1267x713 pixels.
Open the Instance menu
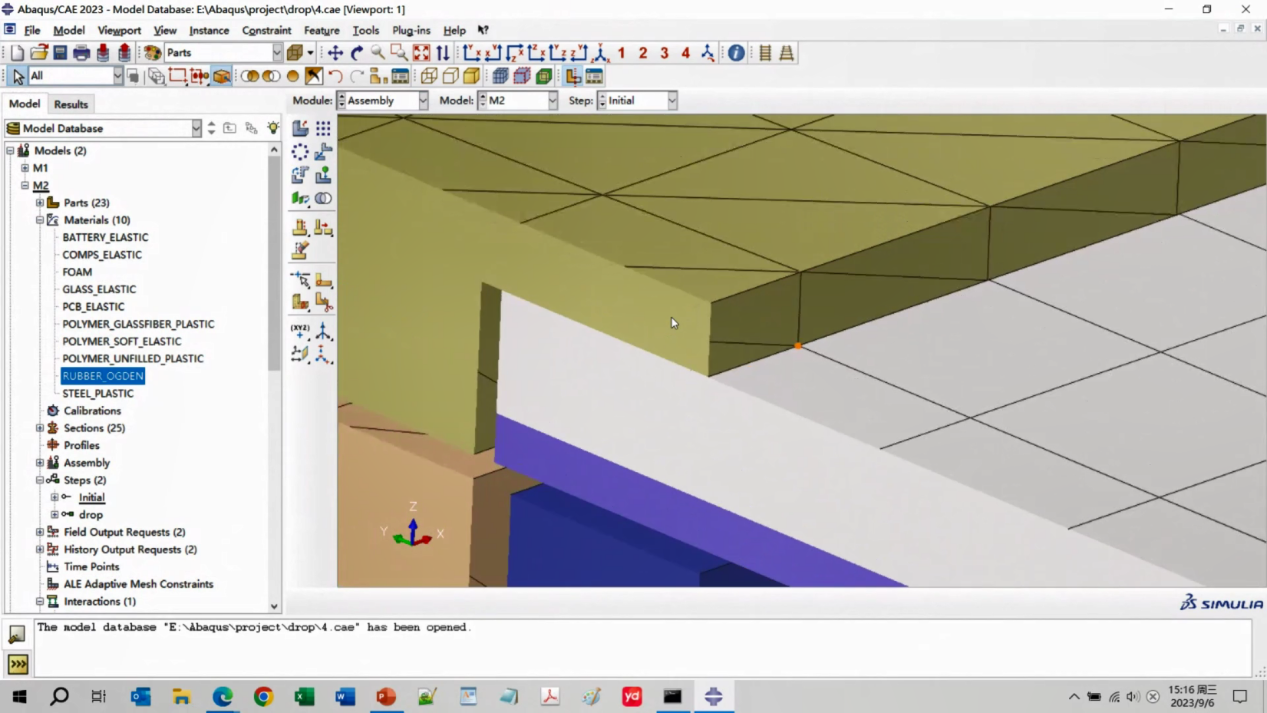click(x=209, y=30)
